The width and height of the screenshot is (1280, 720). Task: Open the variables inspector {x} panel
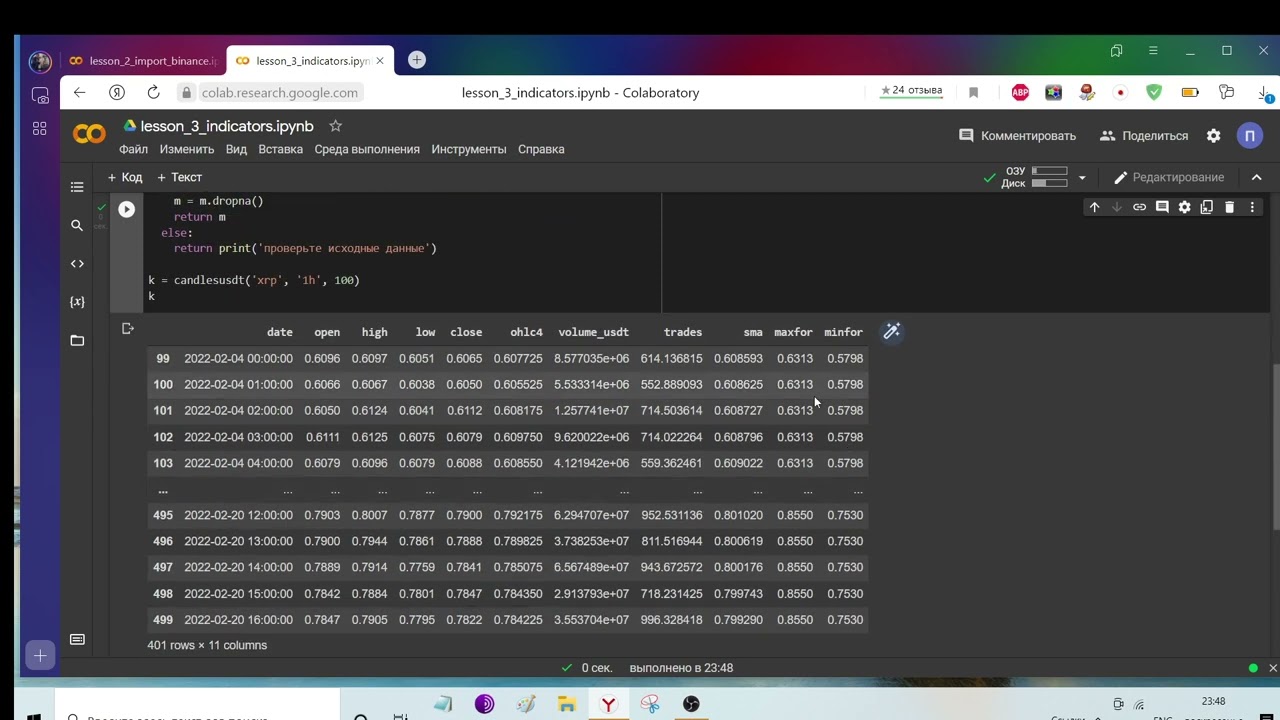[x=77, y=302]
